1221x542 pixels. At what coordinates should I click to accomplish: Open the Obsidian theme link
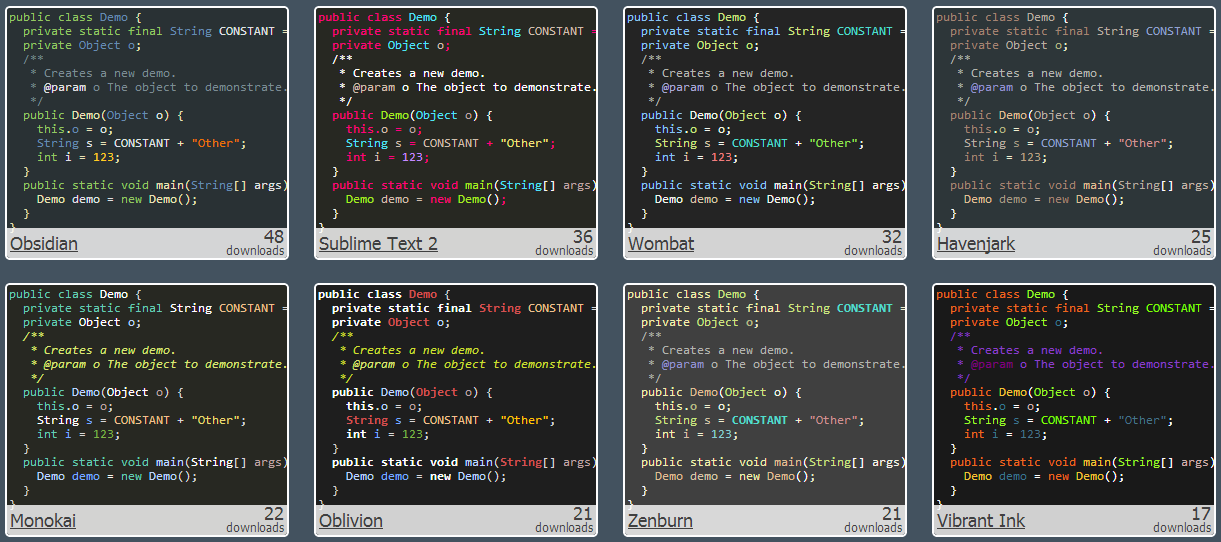[44, 244]
